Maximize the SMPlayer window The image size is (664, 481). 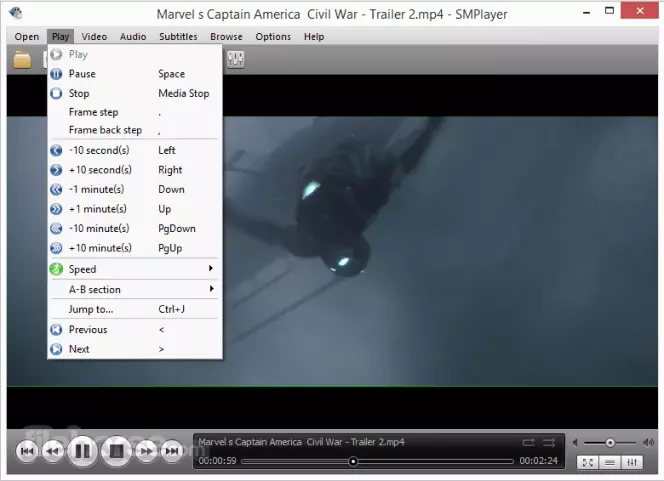609,11
